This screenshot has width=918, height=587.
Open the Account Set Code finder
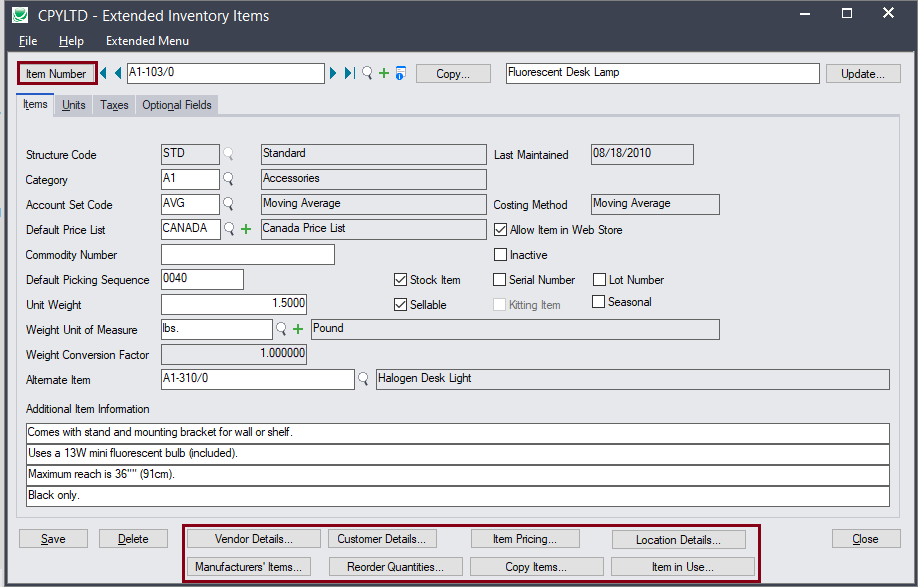(229, 204)
